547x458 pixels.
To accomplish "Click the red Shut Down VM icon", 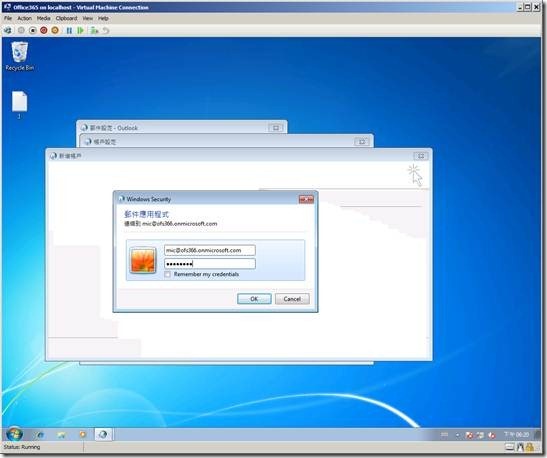I will click(44, 31).
